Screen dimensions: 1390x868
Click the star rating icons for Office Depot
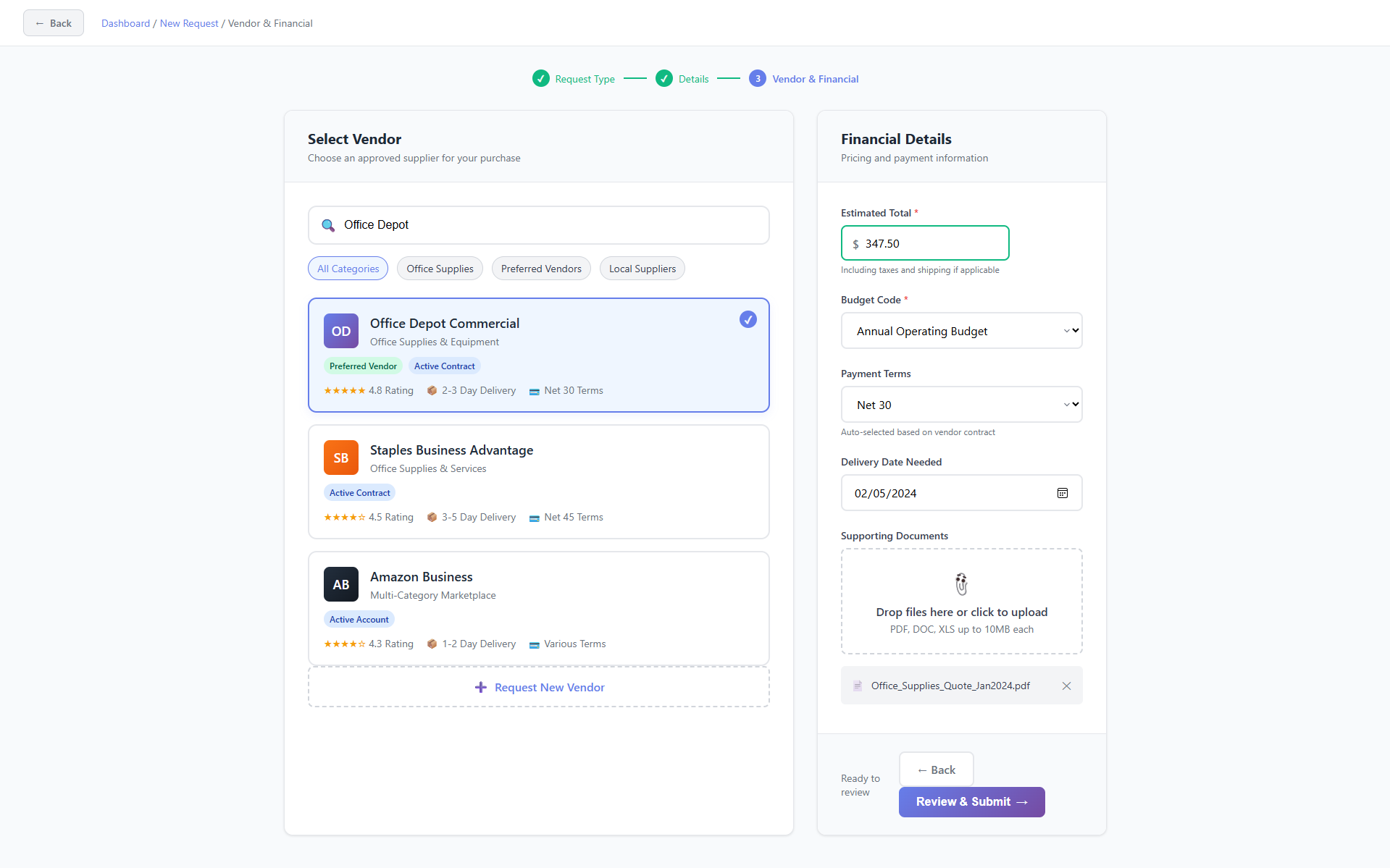345,390
